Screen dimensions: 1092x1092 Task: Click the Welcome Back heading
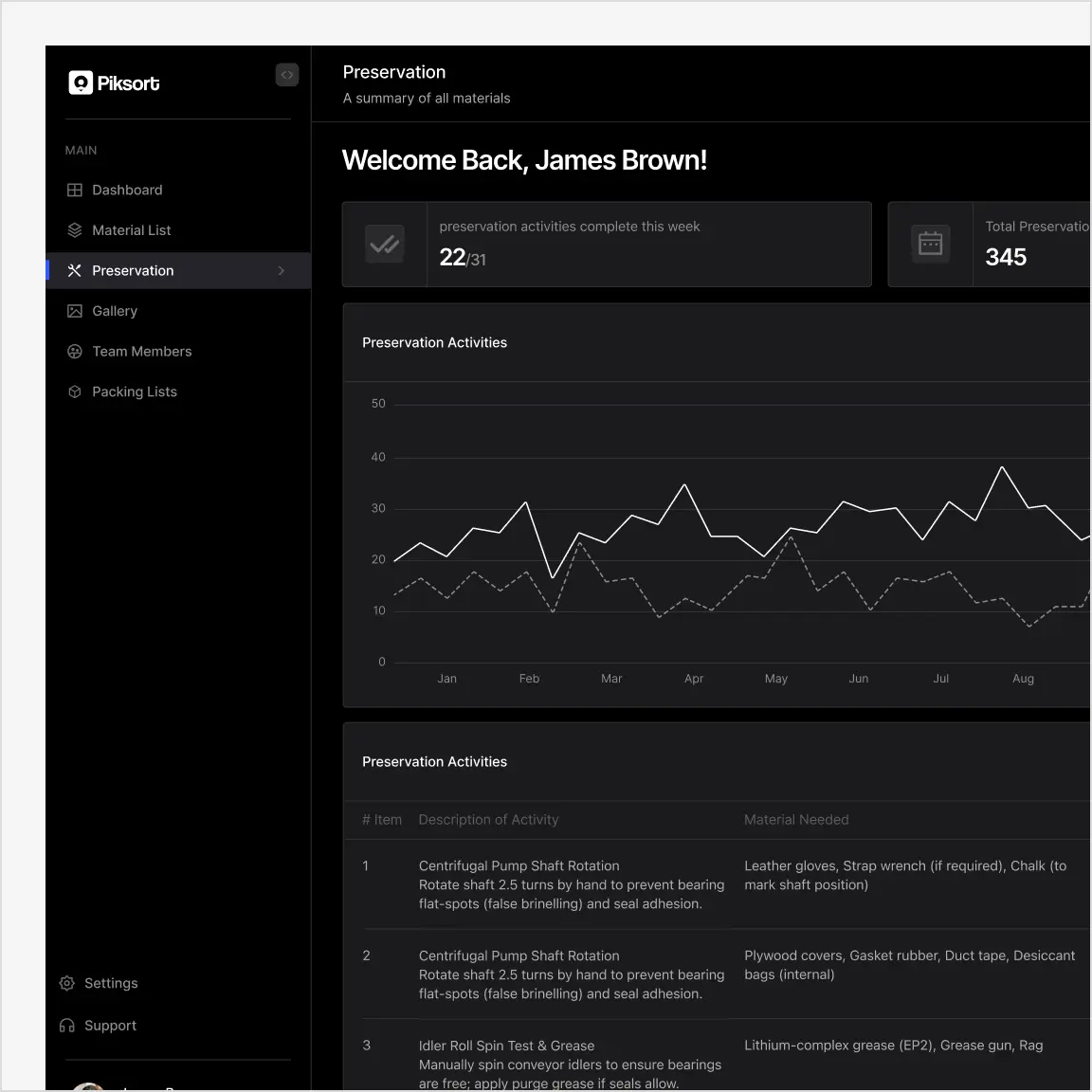click(524, 159)
